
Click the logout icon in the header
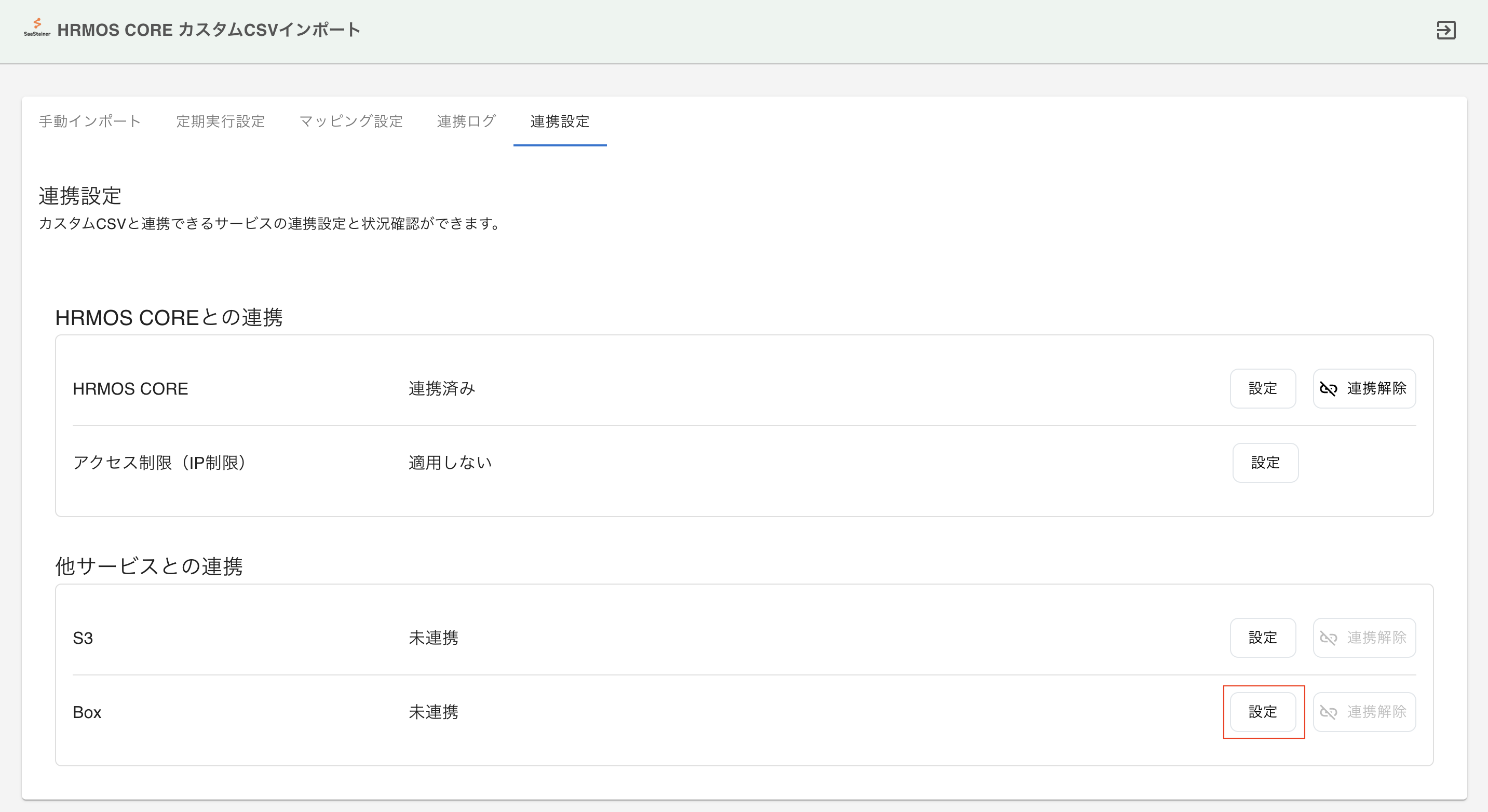pyautogui.click(x=1446, y=30)
